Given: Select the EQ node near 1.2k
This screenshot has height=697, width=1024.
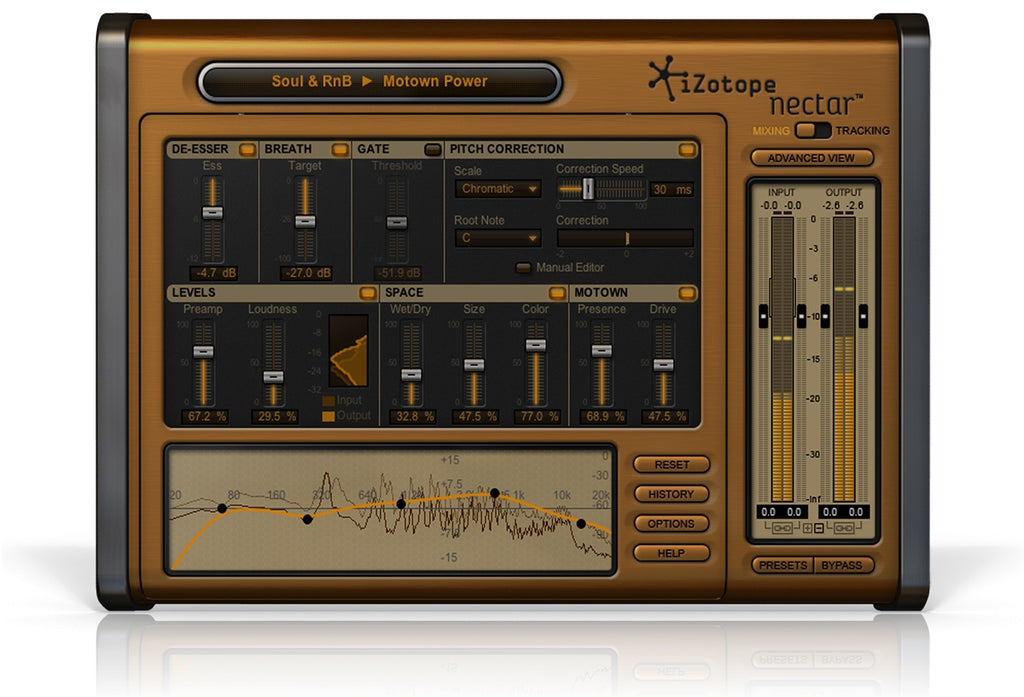Looking at the screenshot, I should [x=401, y=504].
